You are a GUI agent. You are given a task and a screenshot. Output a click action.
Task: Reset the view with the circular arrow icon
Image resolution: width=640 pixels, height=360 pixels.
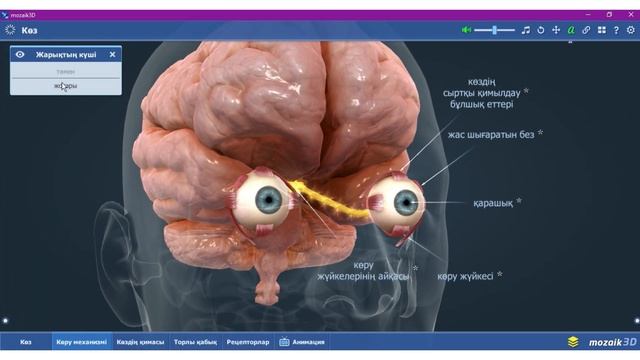[x=541, y=30]
